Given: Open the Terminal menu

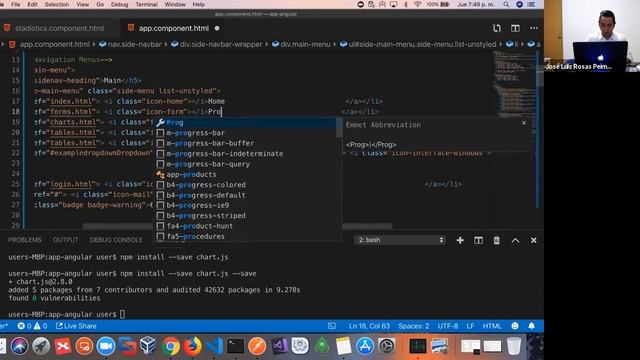Looking at the screenshot, I should pos(146,4).
